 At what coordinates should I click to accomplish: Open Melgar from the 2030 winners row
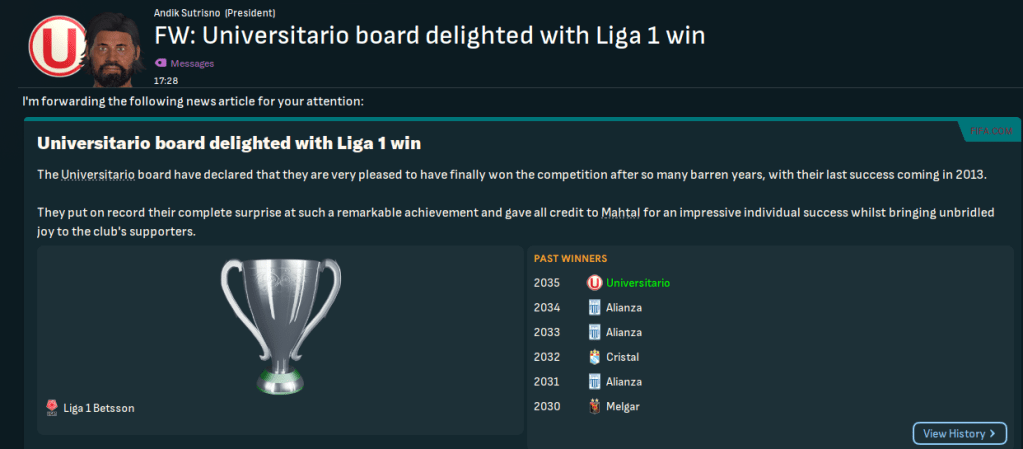624,406
